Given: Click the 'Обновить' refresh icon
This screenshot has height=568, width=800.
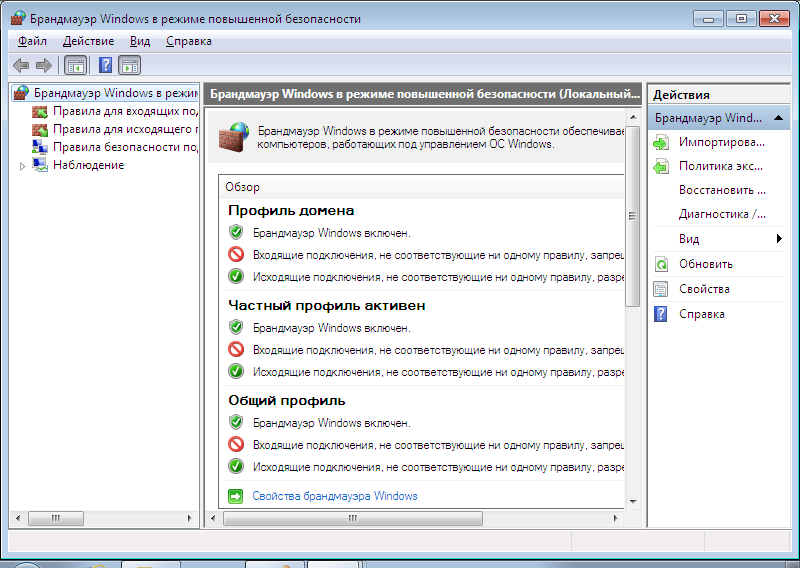Looking at the screenshot, I should click(661, 264).
